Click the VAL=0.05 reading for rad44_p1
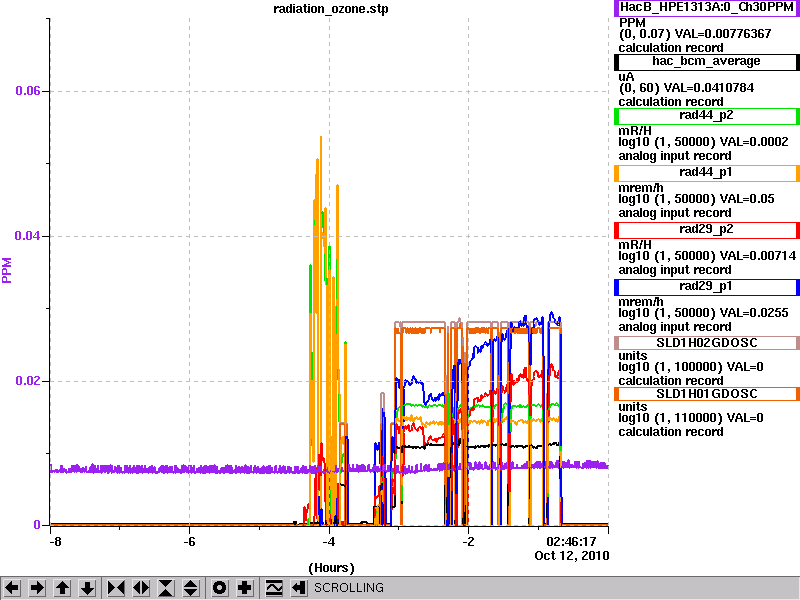 click(x=747, y=199)
